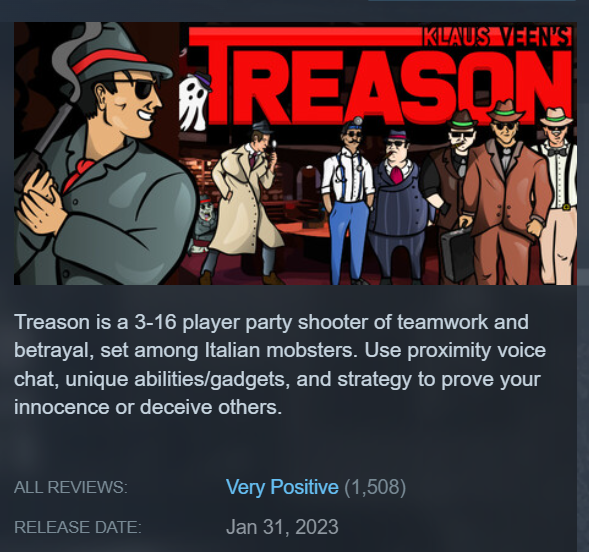
Task: Open the Treason header capsule image
Action: click(x=295, y=153)
